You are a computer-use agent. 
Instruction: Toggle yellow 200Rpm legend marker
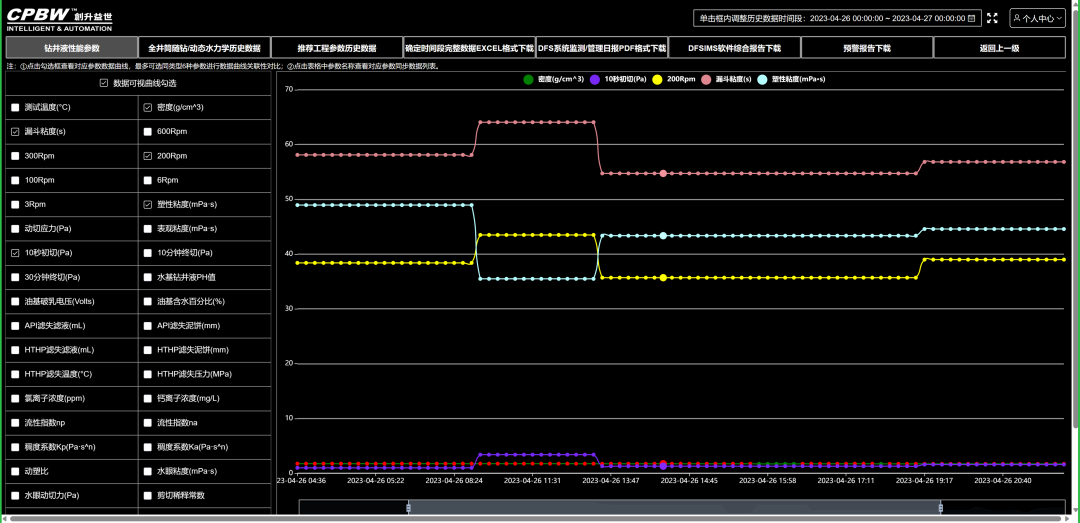point(657,79)
